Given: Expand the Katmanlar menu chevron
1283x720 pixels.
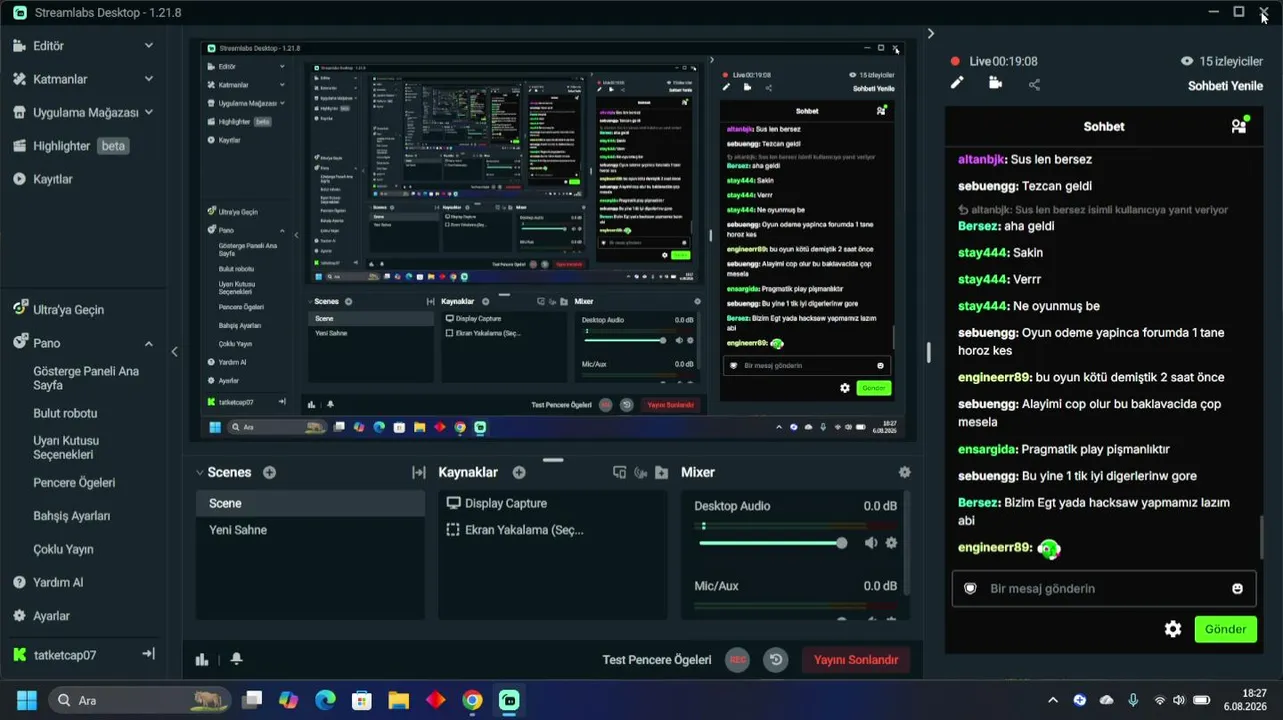Looking at the screenshot, I should (x=149, y=79).
